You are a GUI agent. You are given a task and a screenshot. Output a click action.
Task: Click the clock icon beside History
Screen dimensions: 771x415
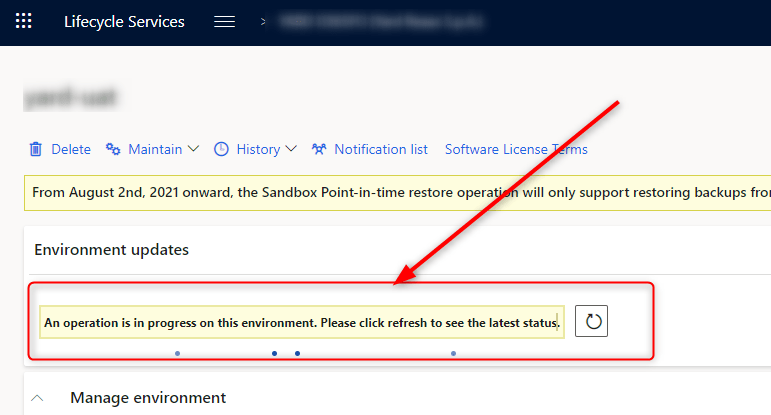coord(221,149)
